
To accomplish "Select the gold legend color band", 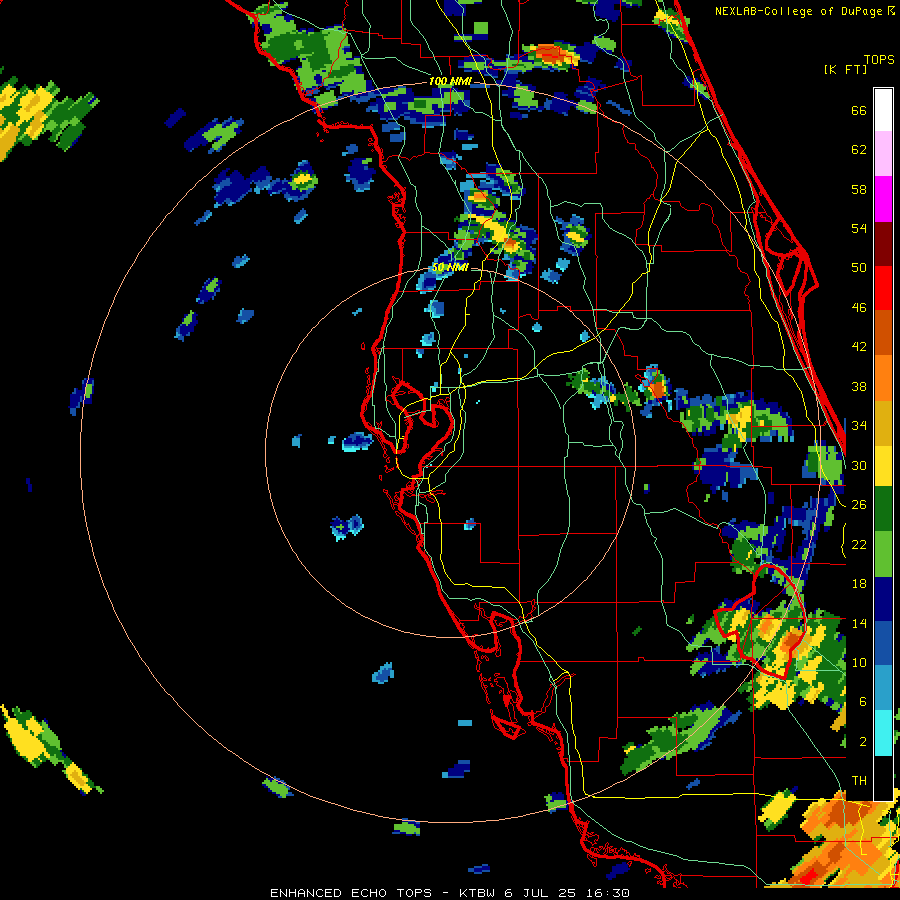I will coord(883,423).
